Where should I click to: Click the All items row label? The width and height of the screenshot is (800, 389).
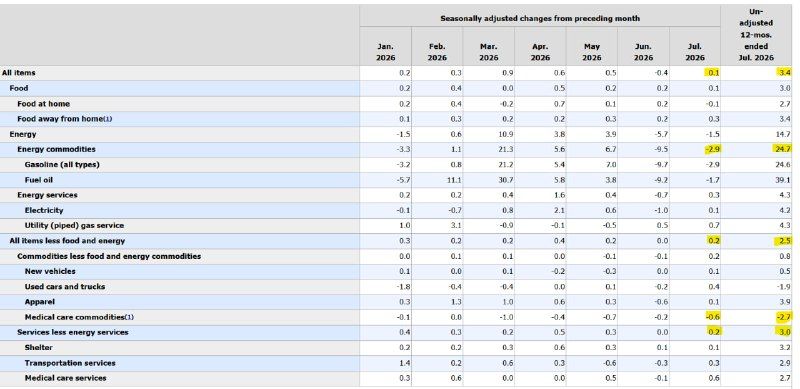pyautogui.click(x=18, y=73)
